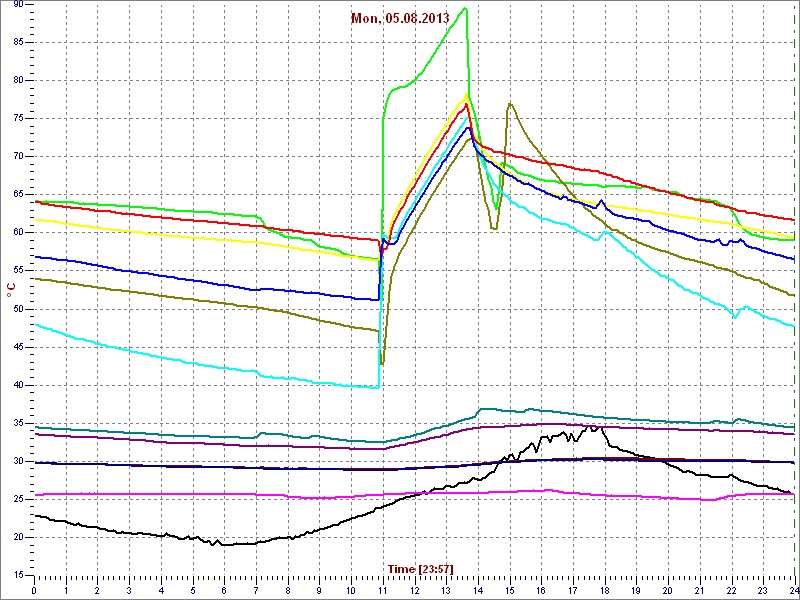Select the 65 label on the temperature axis
Viewport: 800px width, 600px height.
17,195
